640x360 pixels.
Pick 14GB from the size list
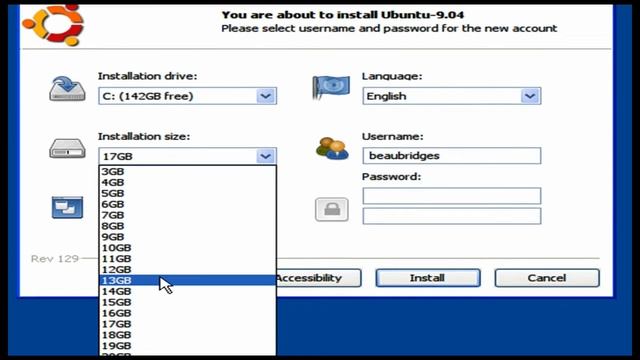click(187, 291)
